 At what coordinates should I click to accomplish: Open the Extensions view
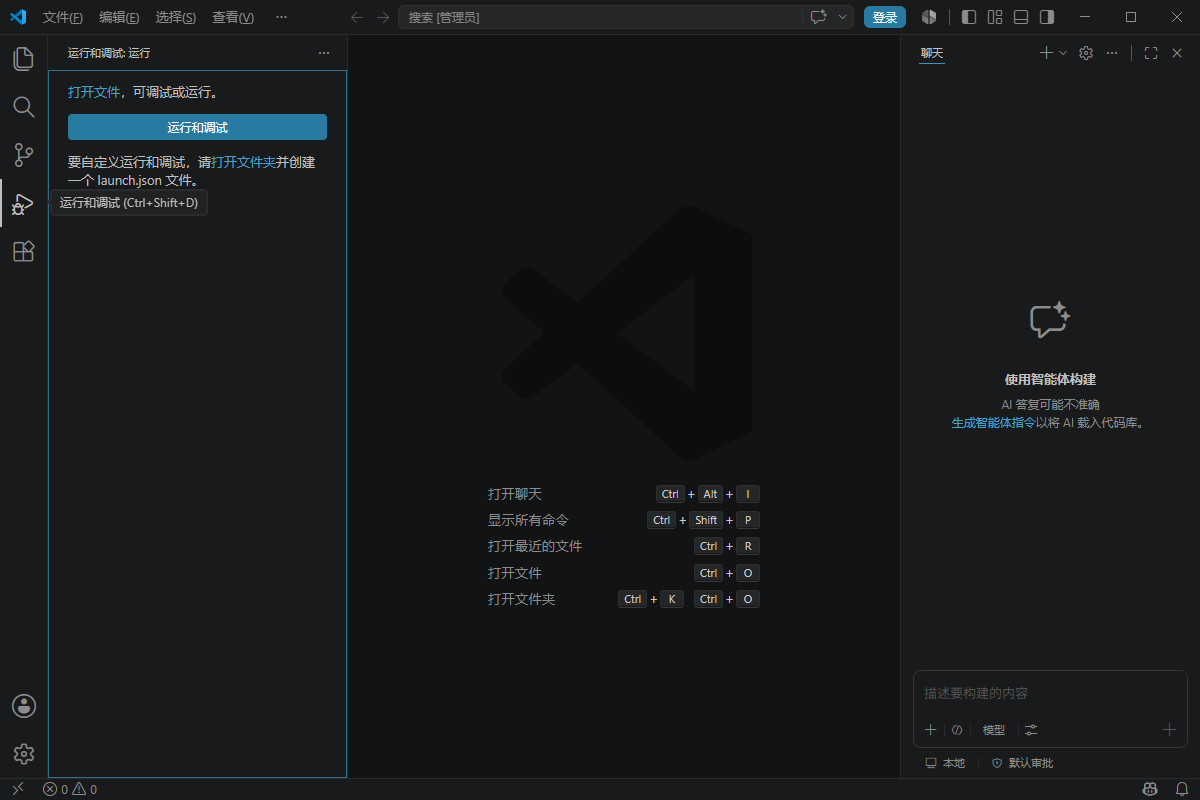tap(24, 252)
